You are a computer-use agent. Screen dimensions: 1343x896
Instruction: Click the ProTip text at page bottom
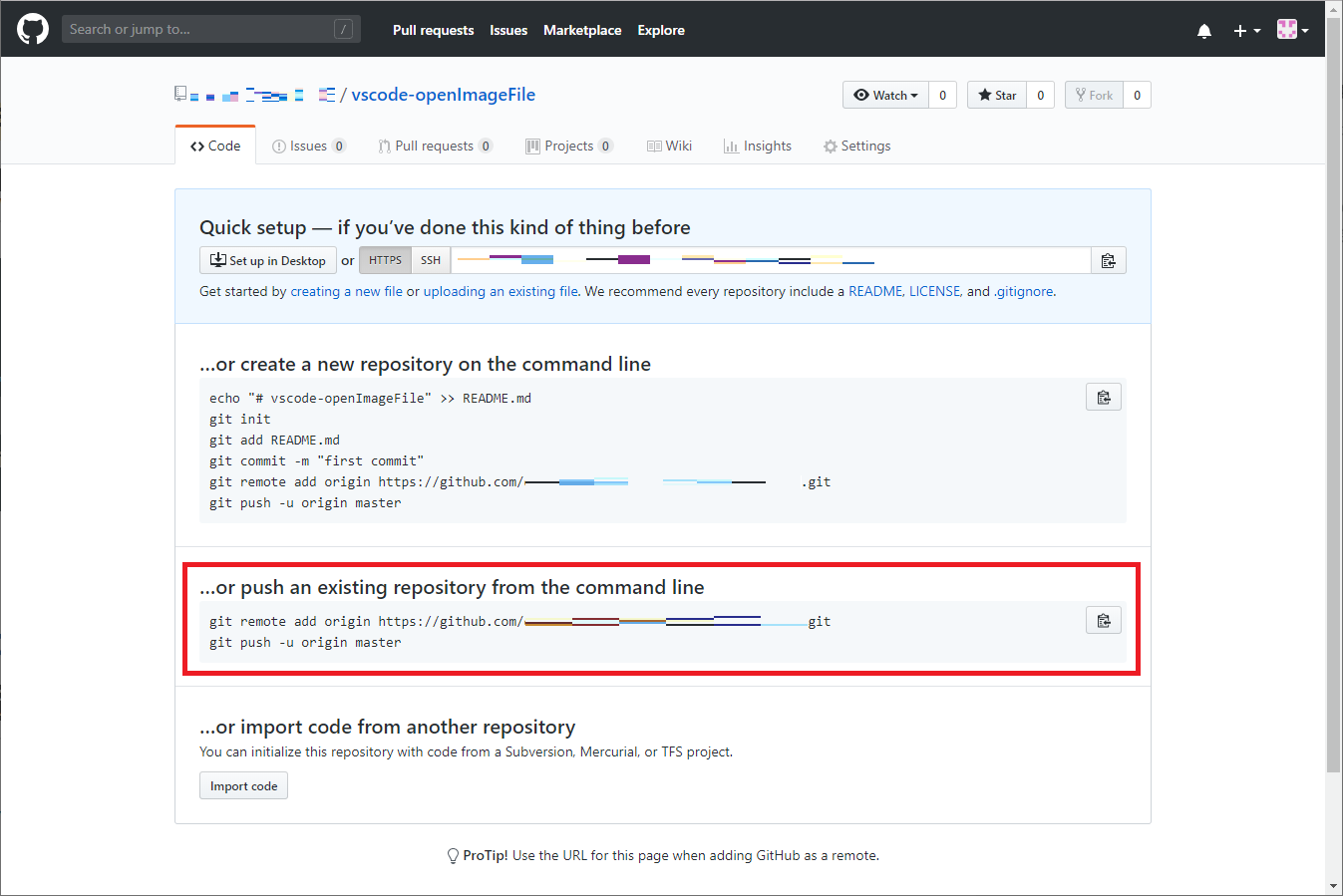point(671,855)
